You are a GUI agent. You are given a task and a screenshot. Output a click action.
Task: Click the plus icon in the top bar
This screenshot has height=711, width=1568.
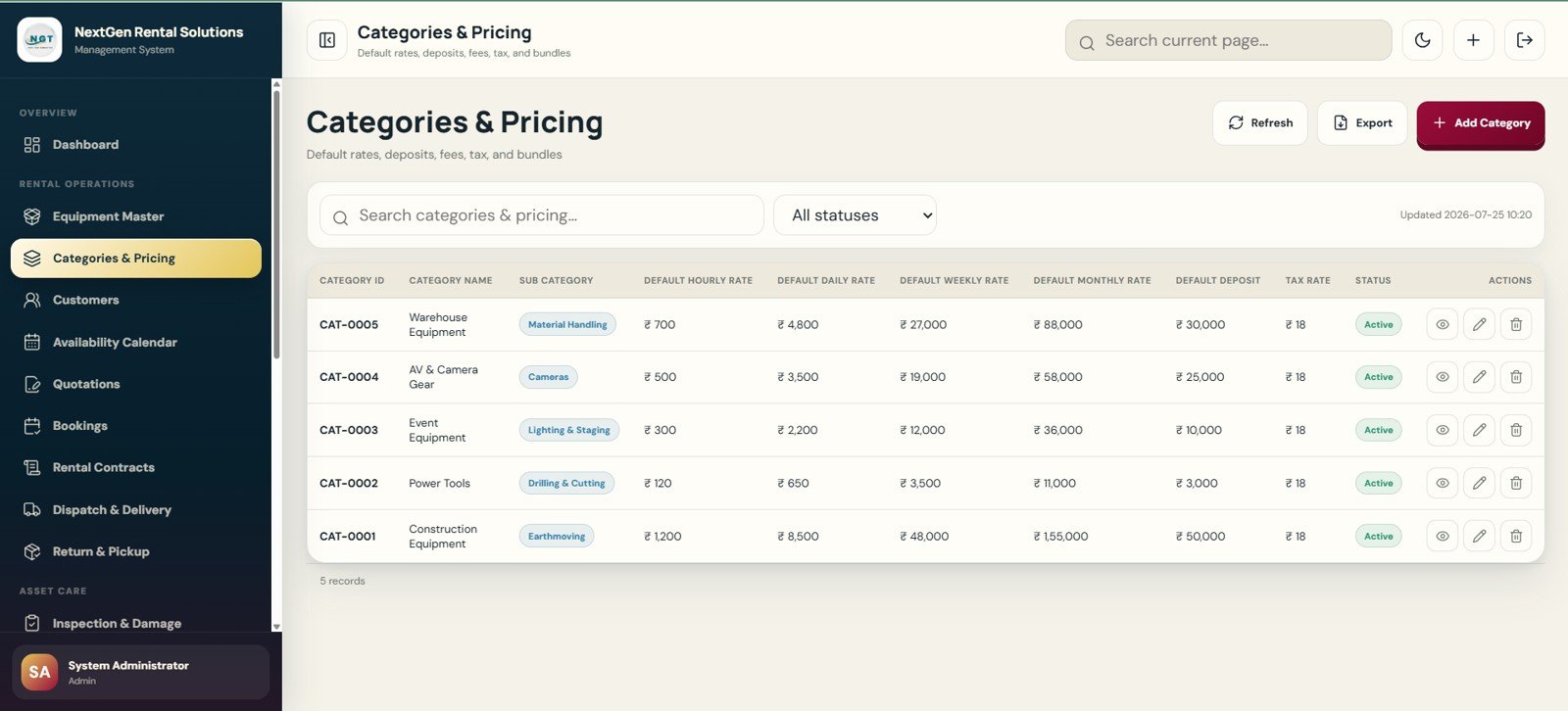pyautogui.click(x=1473, y=40)
